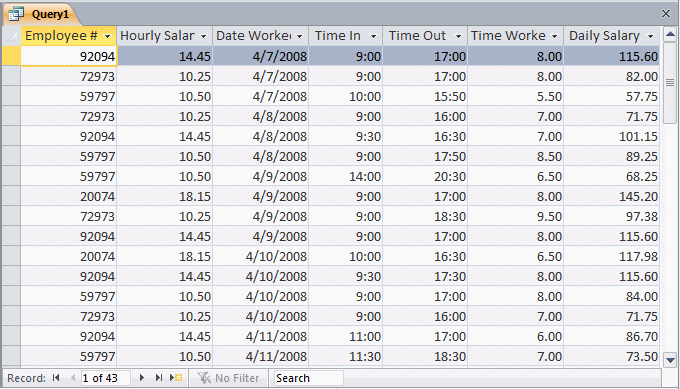The width and height of the screenshot is (680, 389).
Task: Go to first record navigation button
Action: (56, 378)
